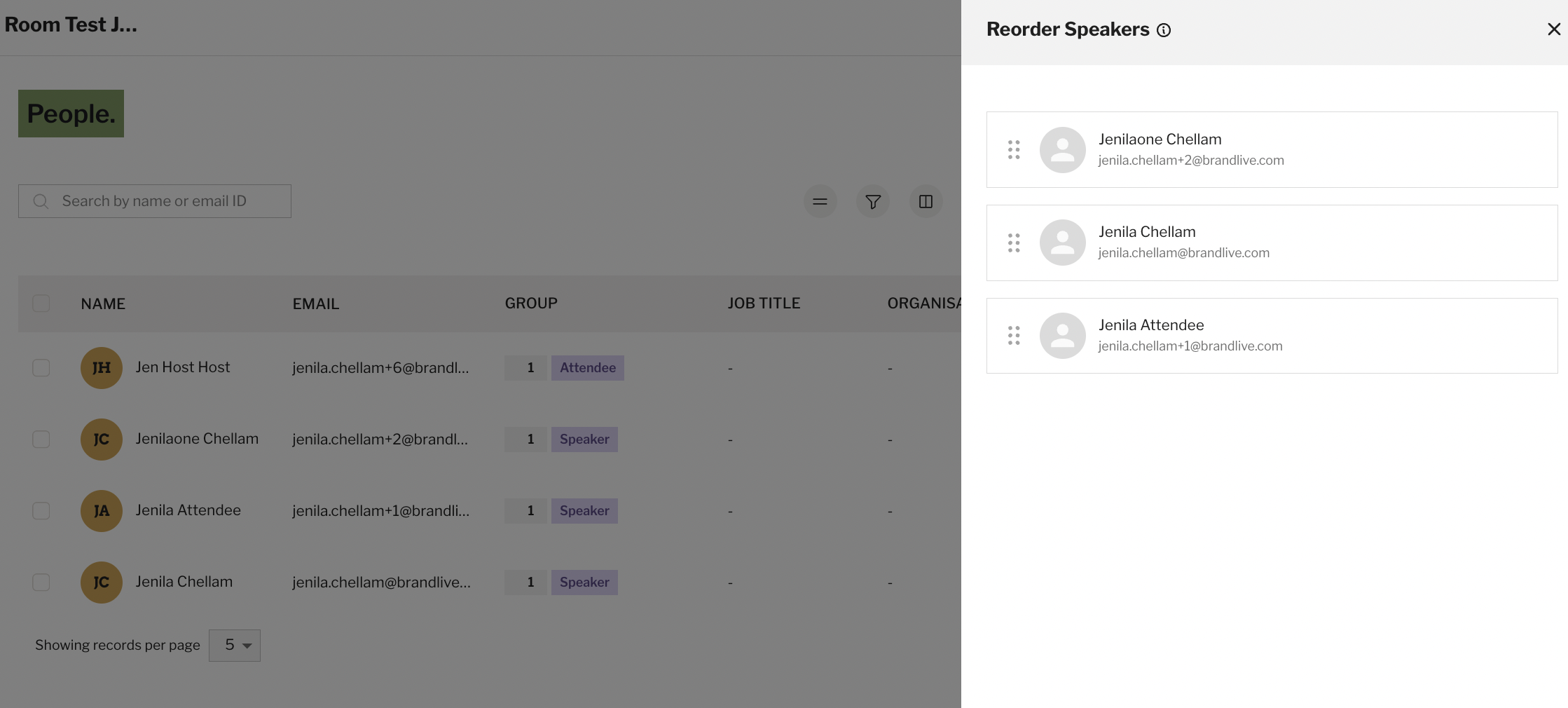Viewport: 1568px width, 708px height.
Task: Click the Attendee group tag for Jen Host Host
Action: 588,368
